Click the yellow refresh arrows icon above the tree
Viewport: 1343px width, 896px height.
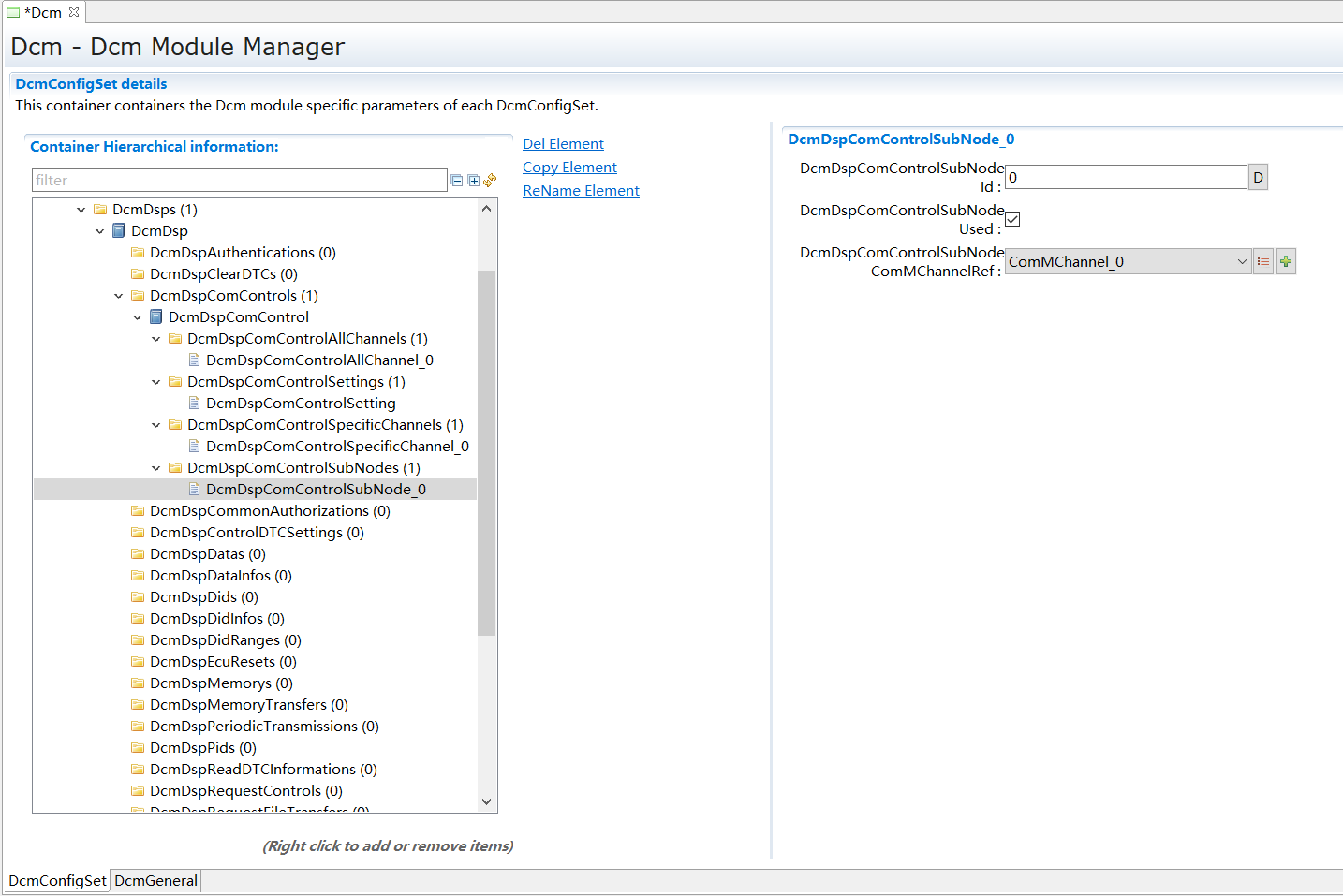[x=489, y=180]
